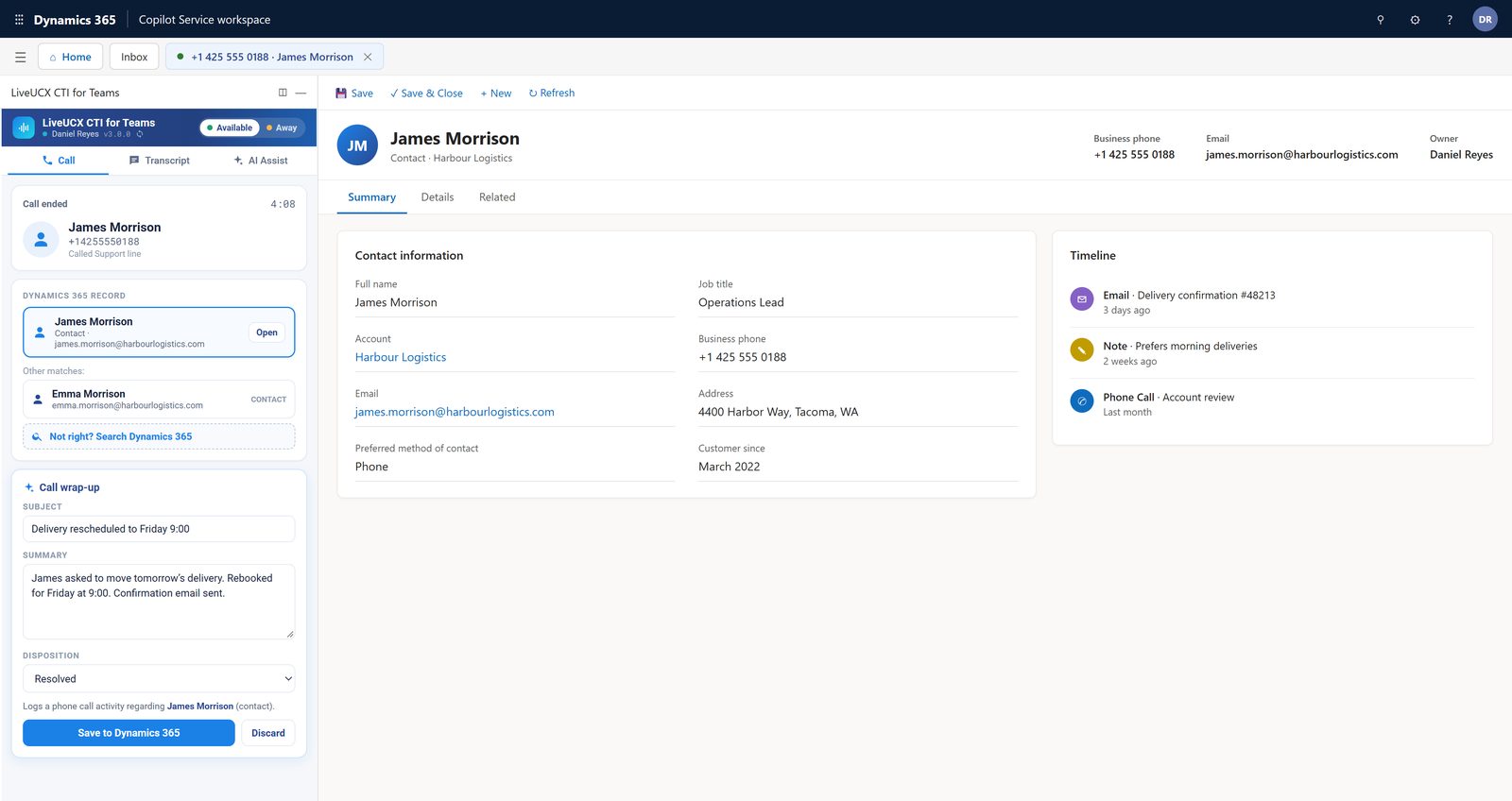Close the James Morrison session tab
The height and width of the screenshot is (801, 1512).
click(368, 57)
